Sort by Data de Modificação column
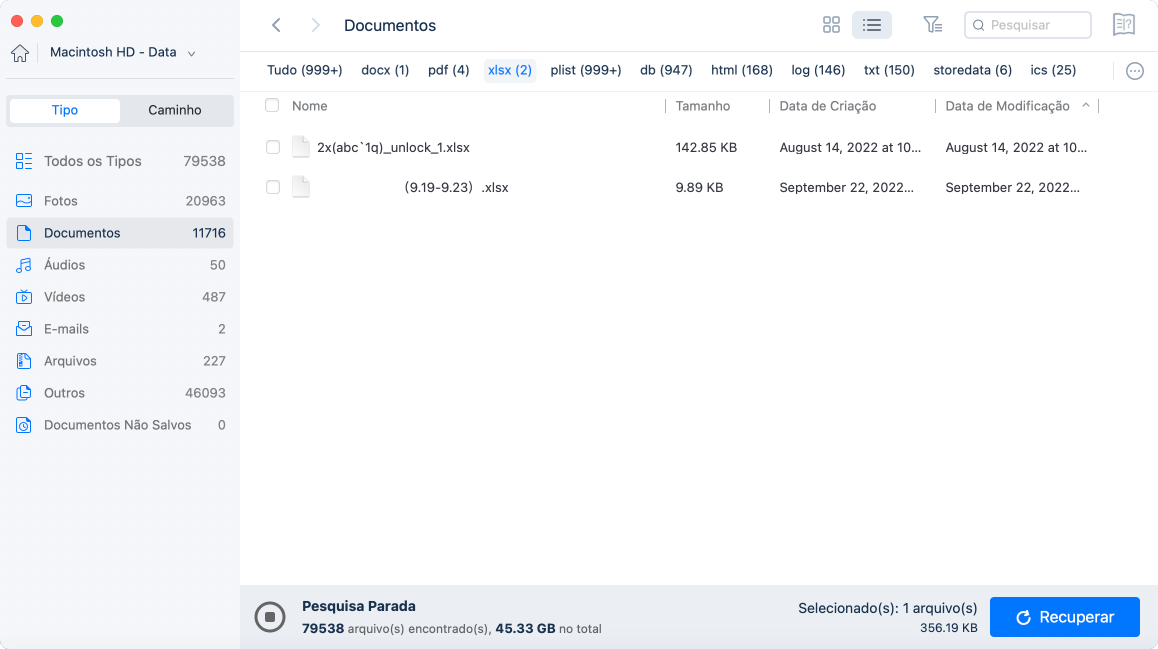The width and height of the screenshot is (1158, 649). pyautogui.click(x=1007, y=106)
